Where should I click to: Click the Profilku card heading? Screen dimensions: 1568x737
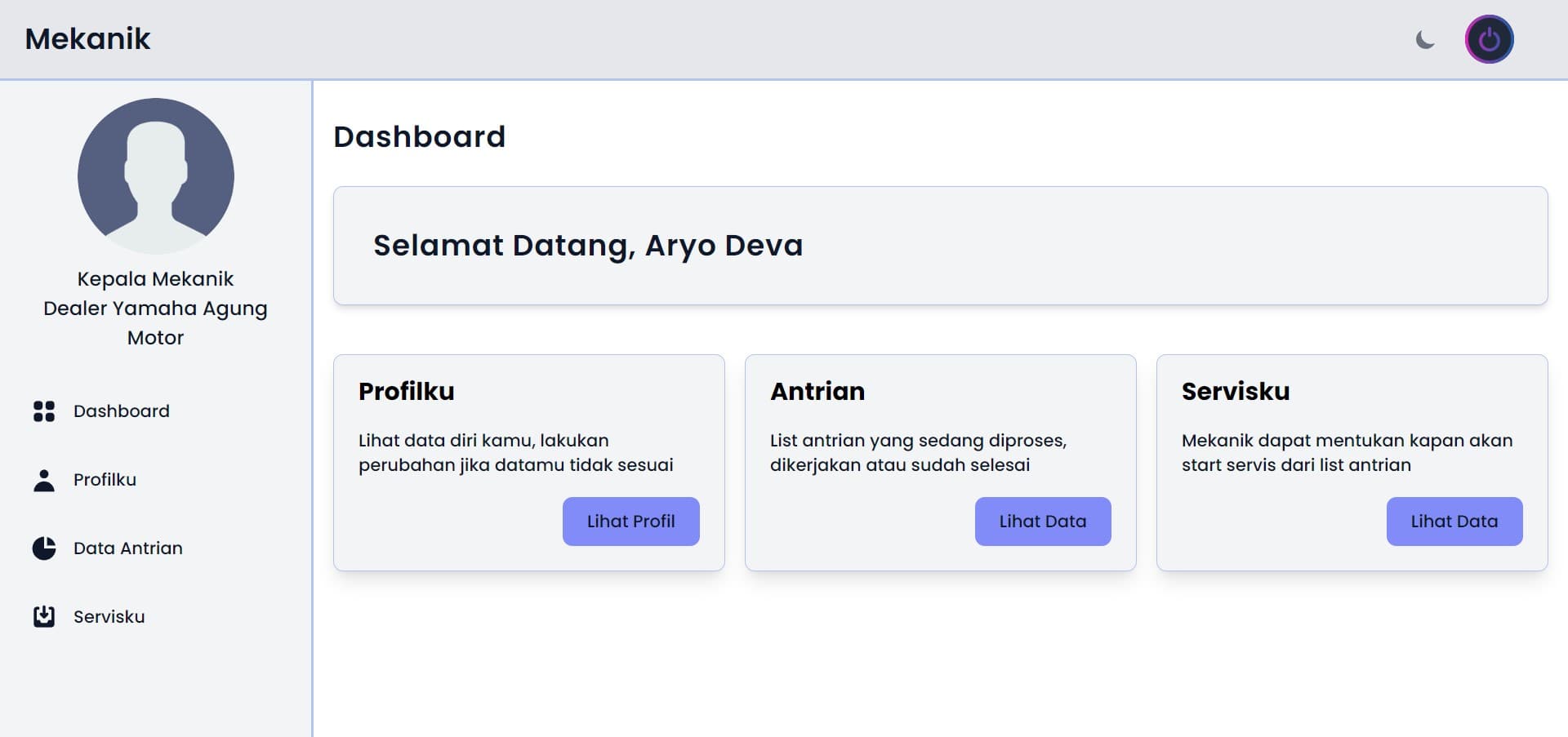pyautogui.click(x=407, y=392)
